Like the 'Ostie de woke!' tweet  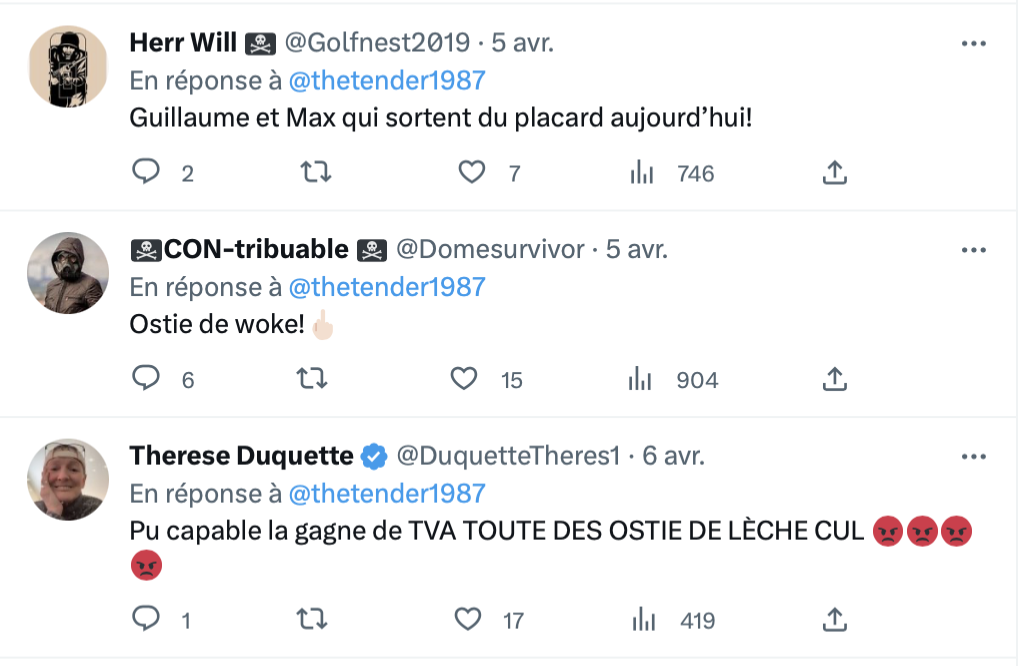coord(464,378)
